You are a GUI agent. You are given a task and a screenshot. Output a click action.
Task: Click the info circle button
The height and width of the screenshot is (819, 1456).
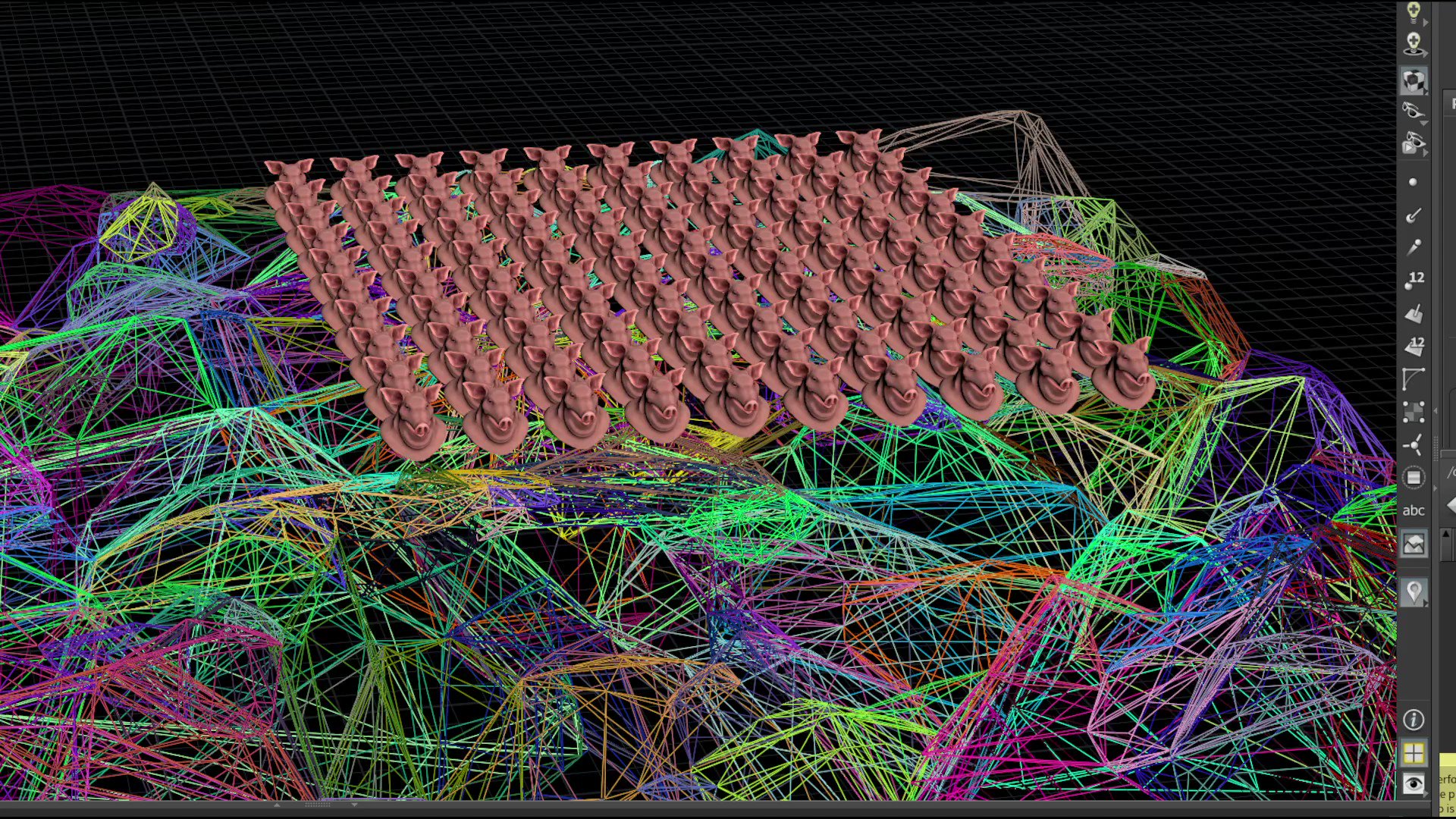click(1413, 720)
